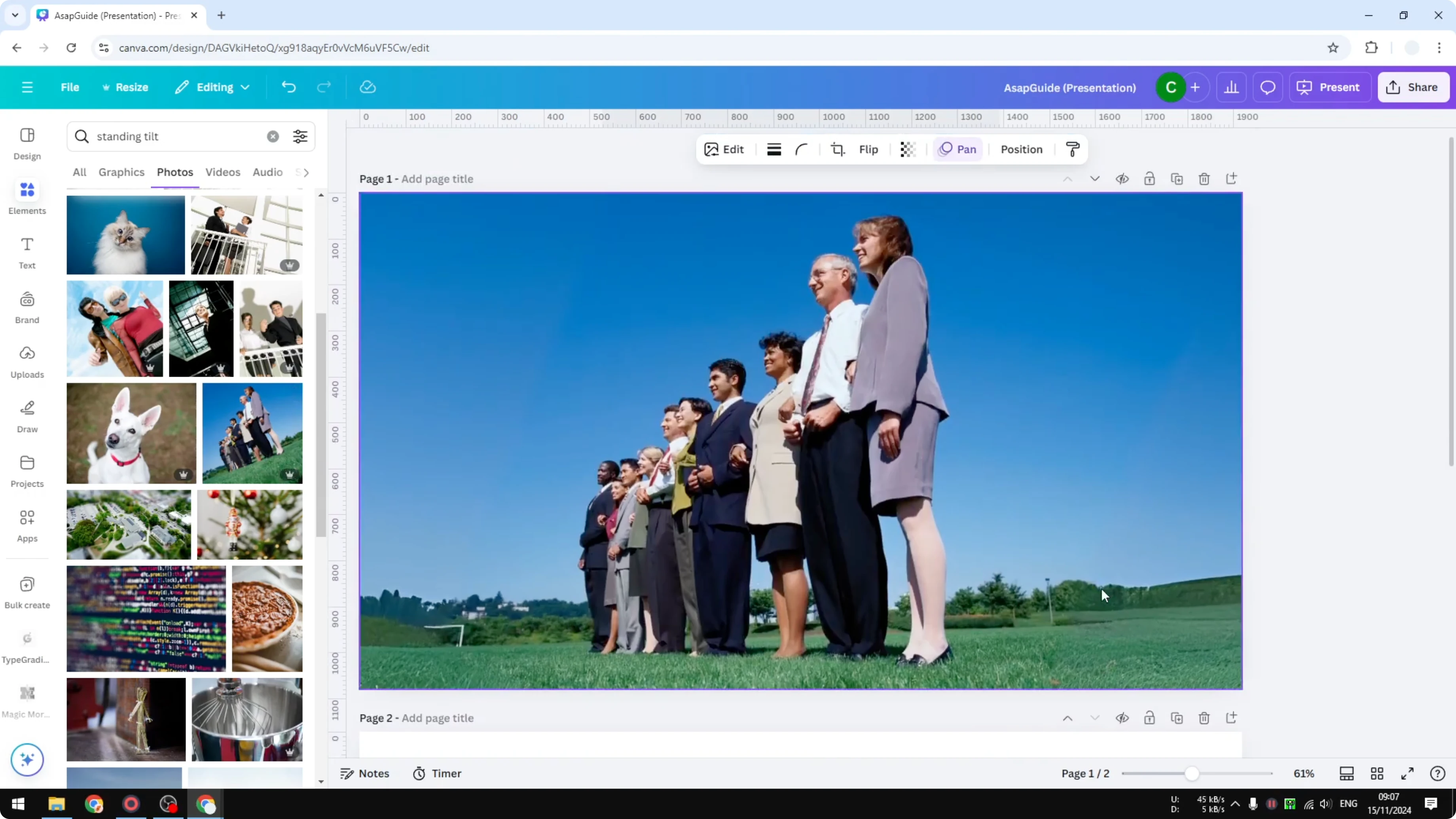Toggle the Pan tool
The image size is (1456, 819).
pyautogui.click(x=957, y=149)
